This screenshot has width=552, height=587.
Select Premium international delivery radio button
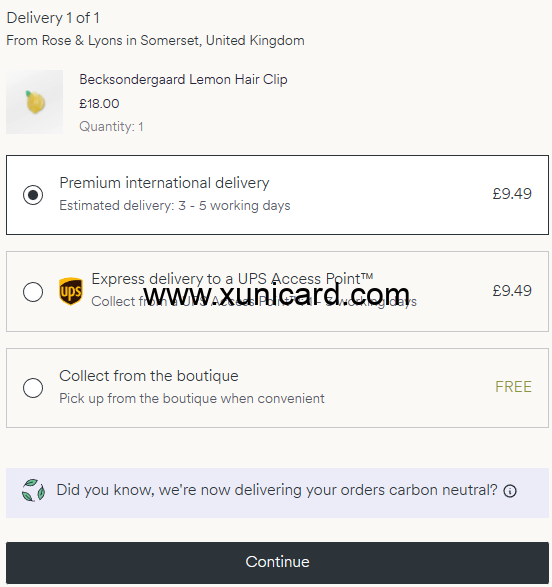pos(33,195)
